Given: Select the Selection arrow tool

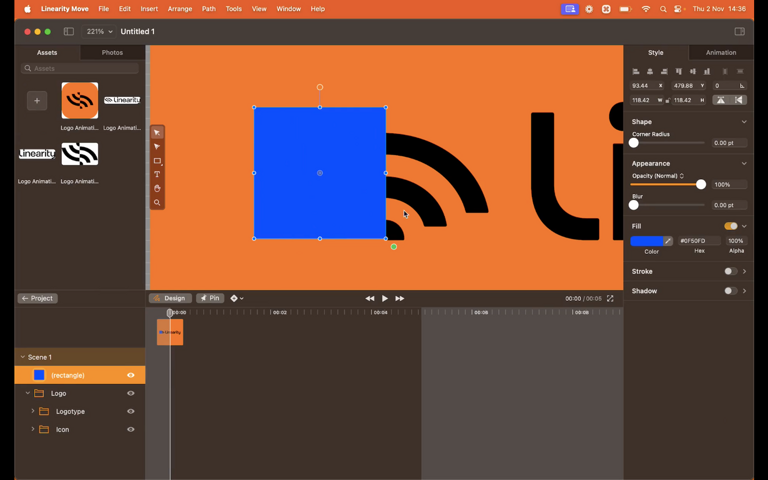Looking at the screenshot, I should point(157,133).
